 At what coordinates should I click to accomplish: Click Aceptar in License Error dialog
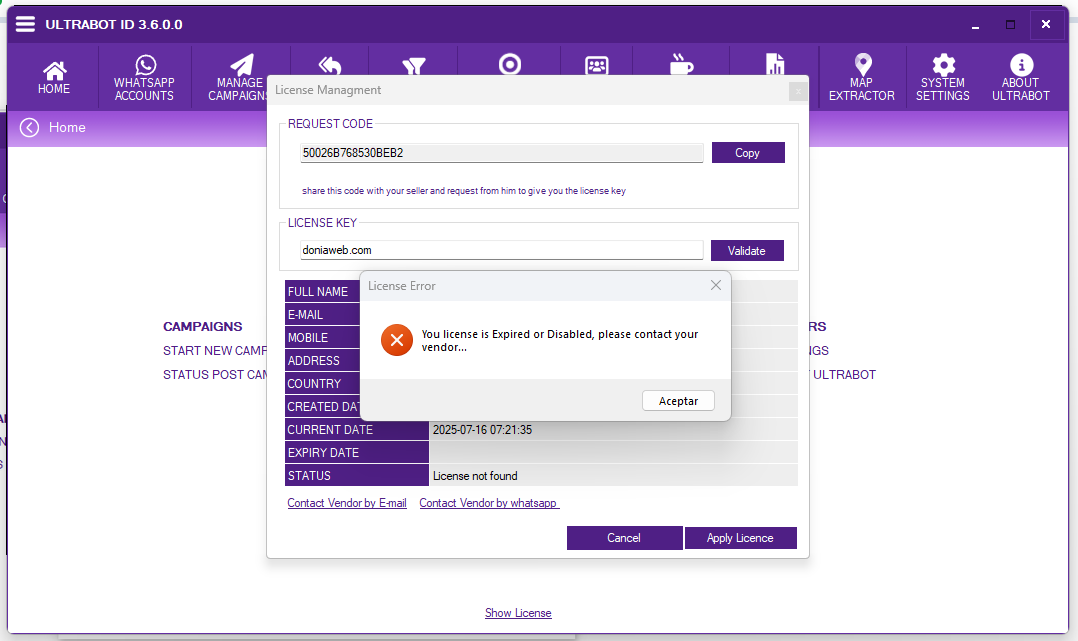point(678,401)
